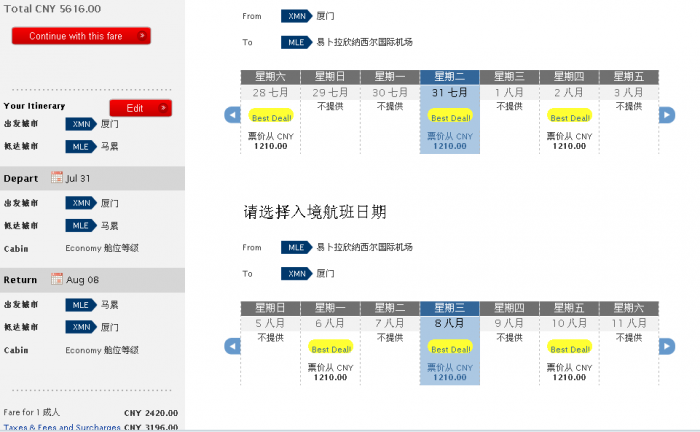Click previous-week arrow on outbound calendar
700x432 pixels.
point(232,116)
